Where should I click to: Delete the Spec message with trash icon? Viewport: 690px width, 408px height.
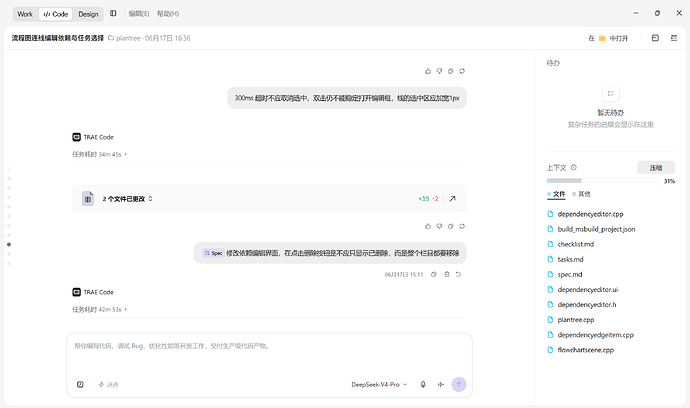pyautogui.click(x=447, y=274)
